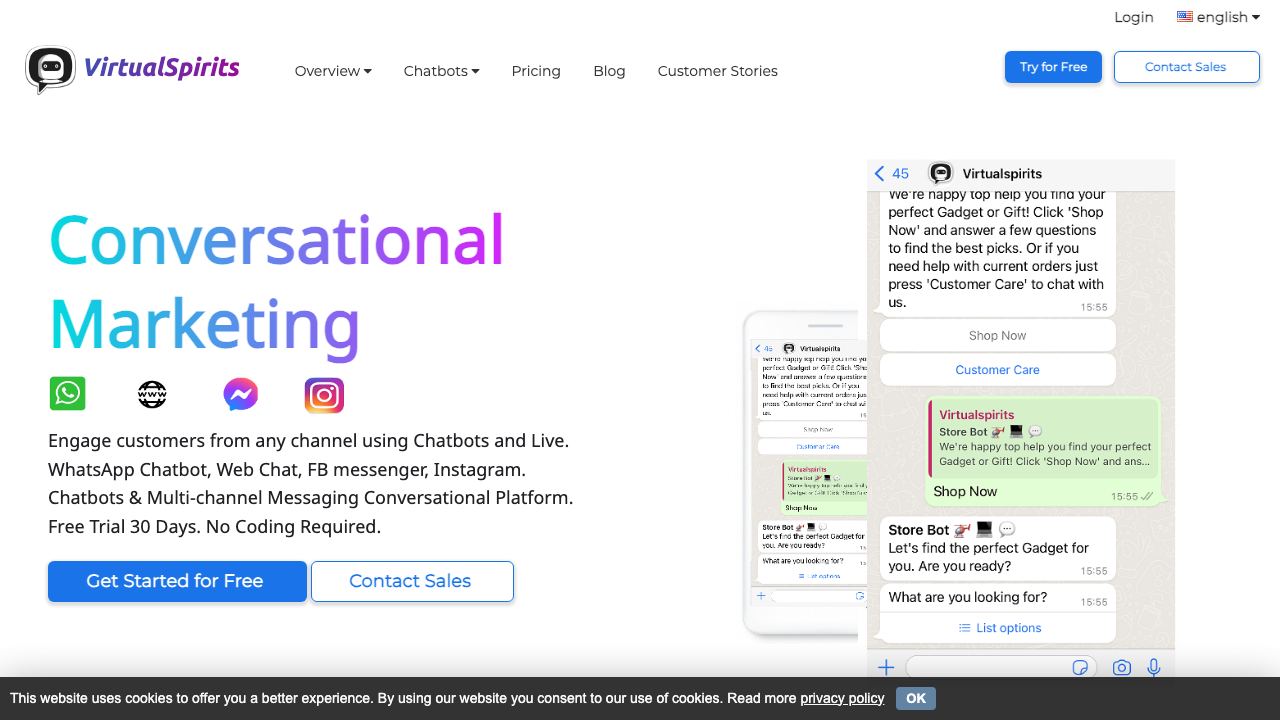
Task: Click the US flag language icon
Action: 1185,16
